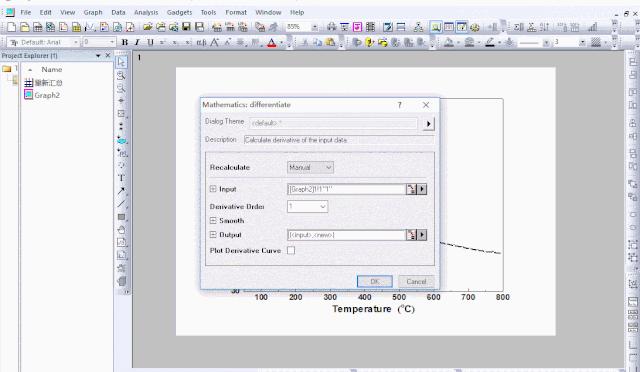Click the Save project icon
640x372 pixels.
[x=186, y=27]
